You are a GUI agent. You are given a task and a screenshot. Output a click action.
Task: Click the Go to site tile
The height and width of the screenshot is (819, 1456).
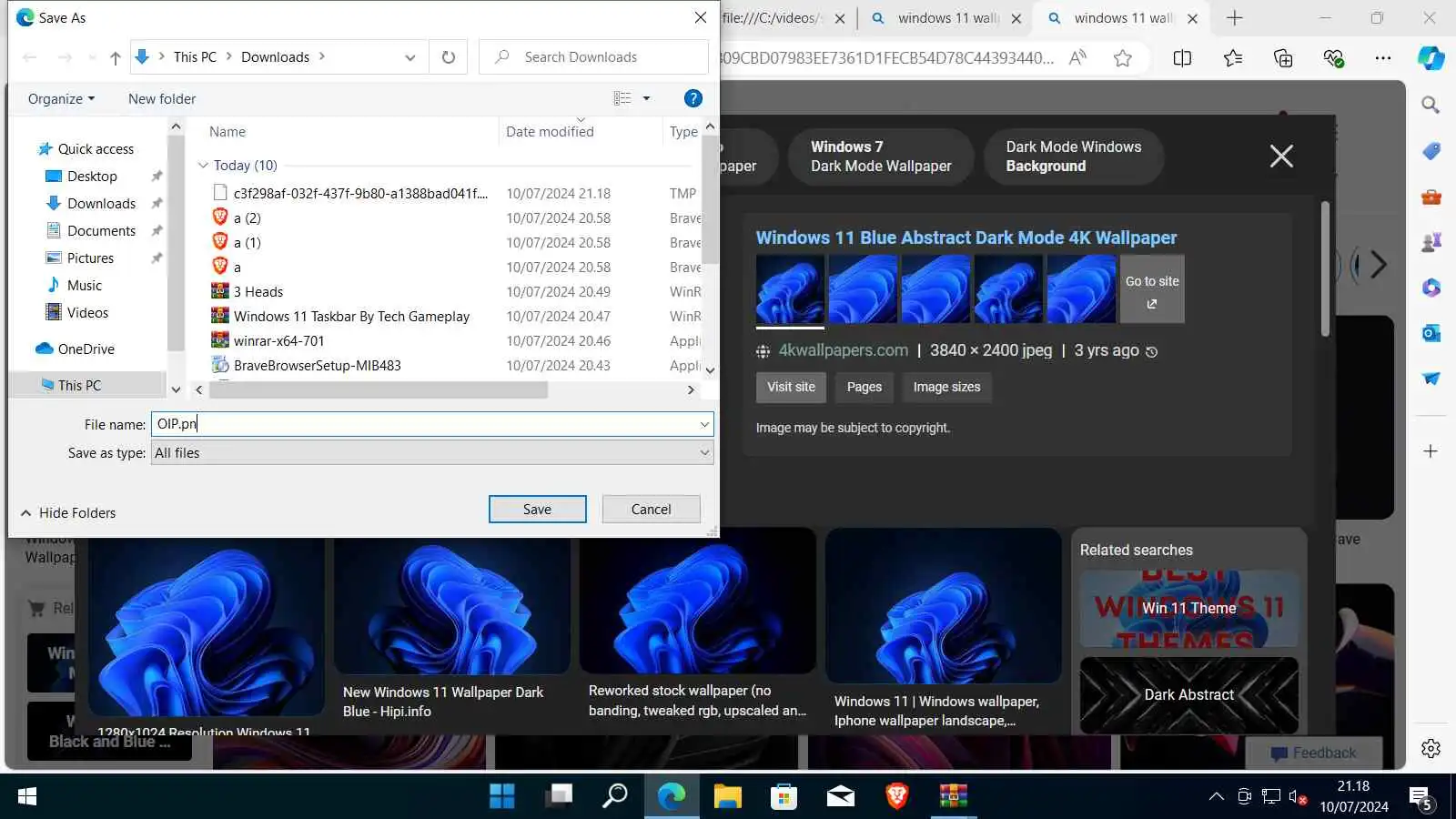pos(1152,288)
